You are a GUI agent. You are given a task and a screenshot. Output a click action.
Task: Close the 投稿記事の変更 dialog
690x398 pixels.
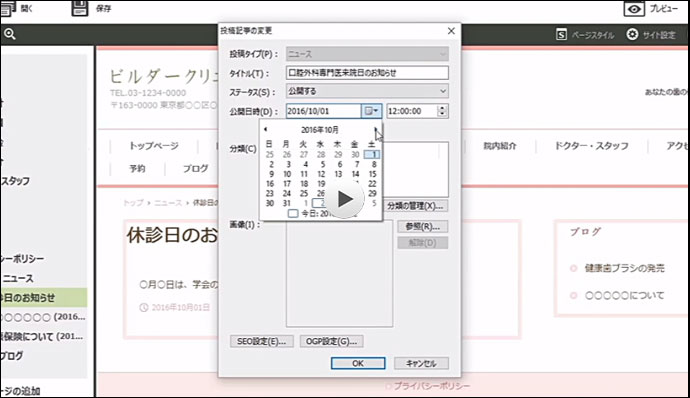pyautogui.click(x=451, y=31)
